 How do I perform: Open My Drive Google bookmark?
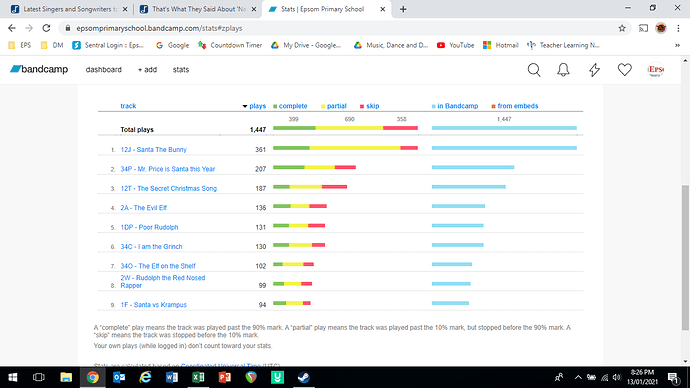(306, 45)
